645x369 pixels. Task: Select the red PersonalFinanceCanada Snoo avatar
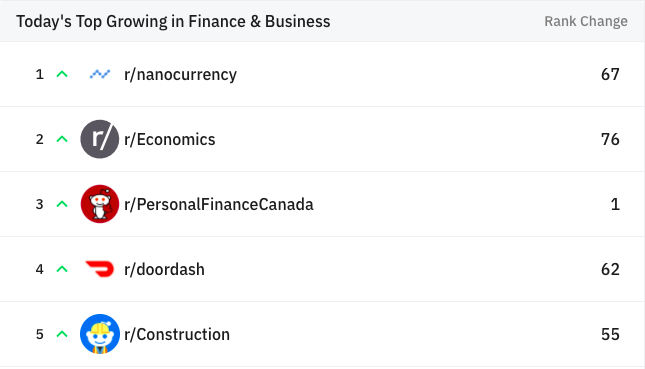(x=100, y=204)
